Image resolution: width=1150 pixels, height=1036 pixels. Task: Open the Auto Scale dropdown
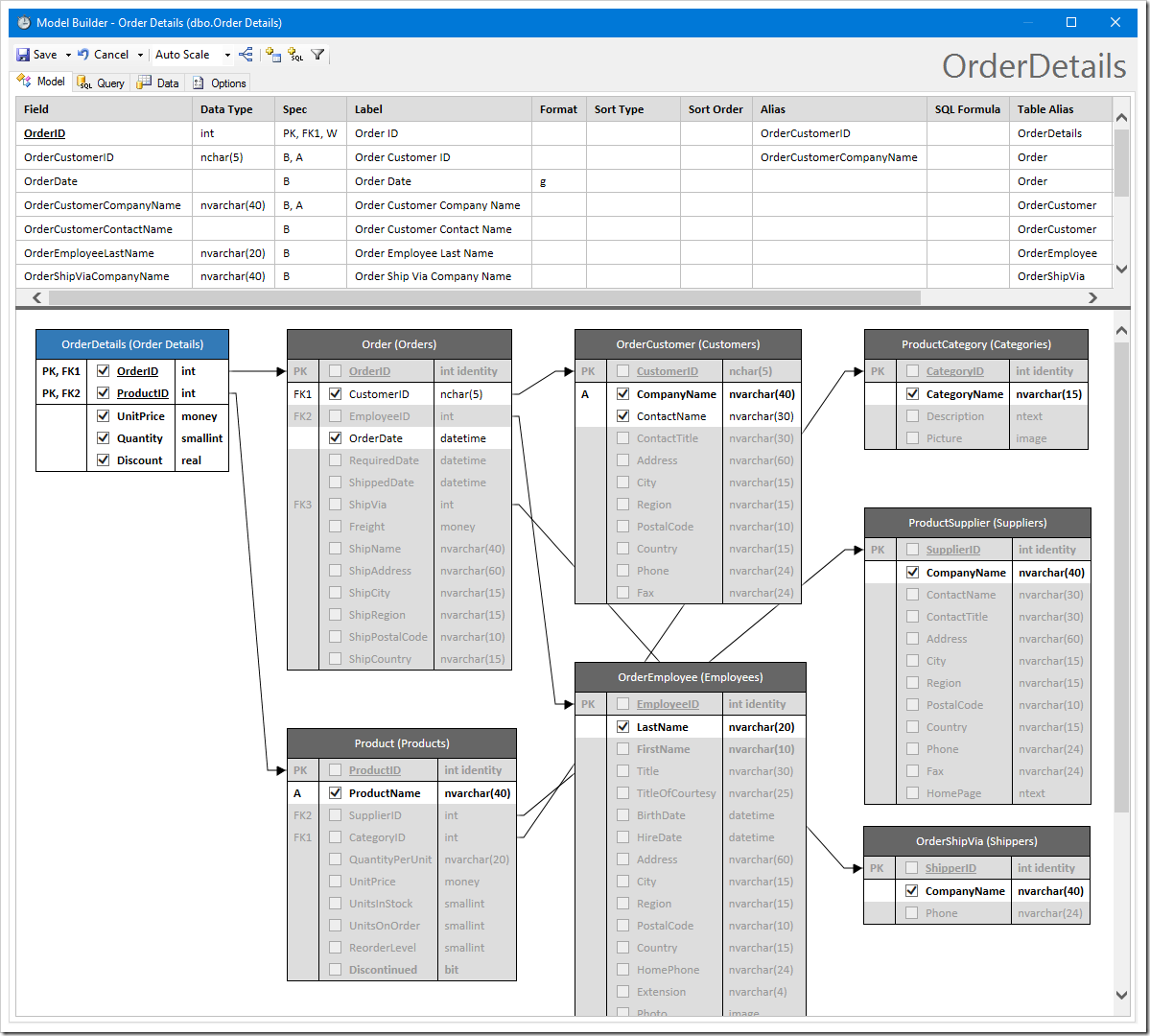coord(227,55)
